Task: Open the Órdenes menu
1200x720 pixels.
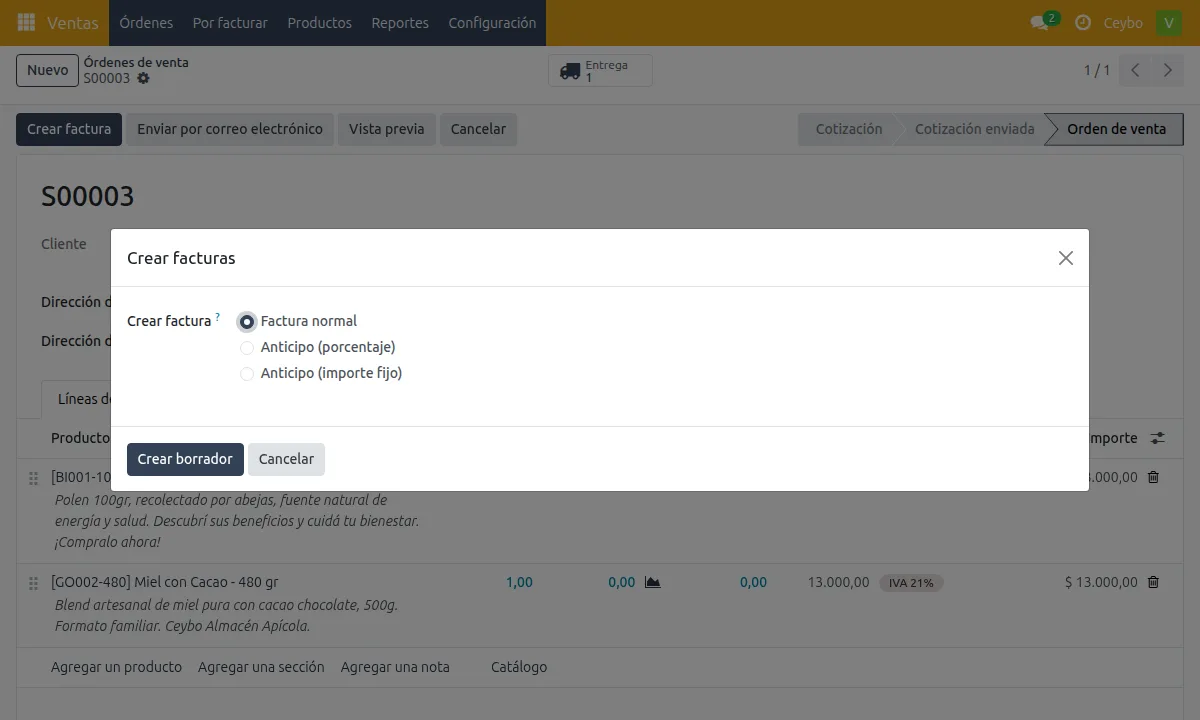Action: (x=146, y=22)
